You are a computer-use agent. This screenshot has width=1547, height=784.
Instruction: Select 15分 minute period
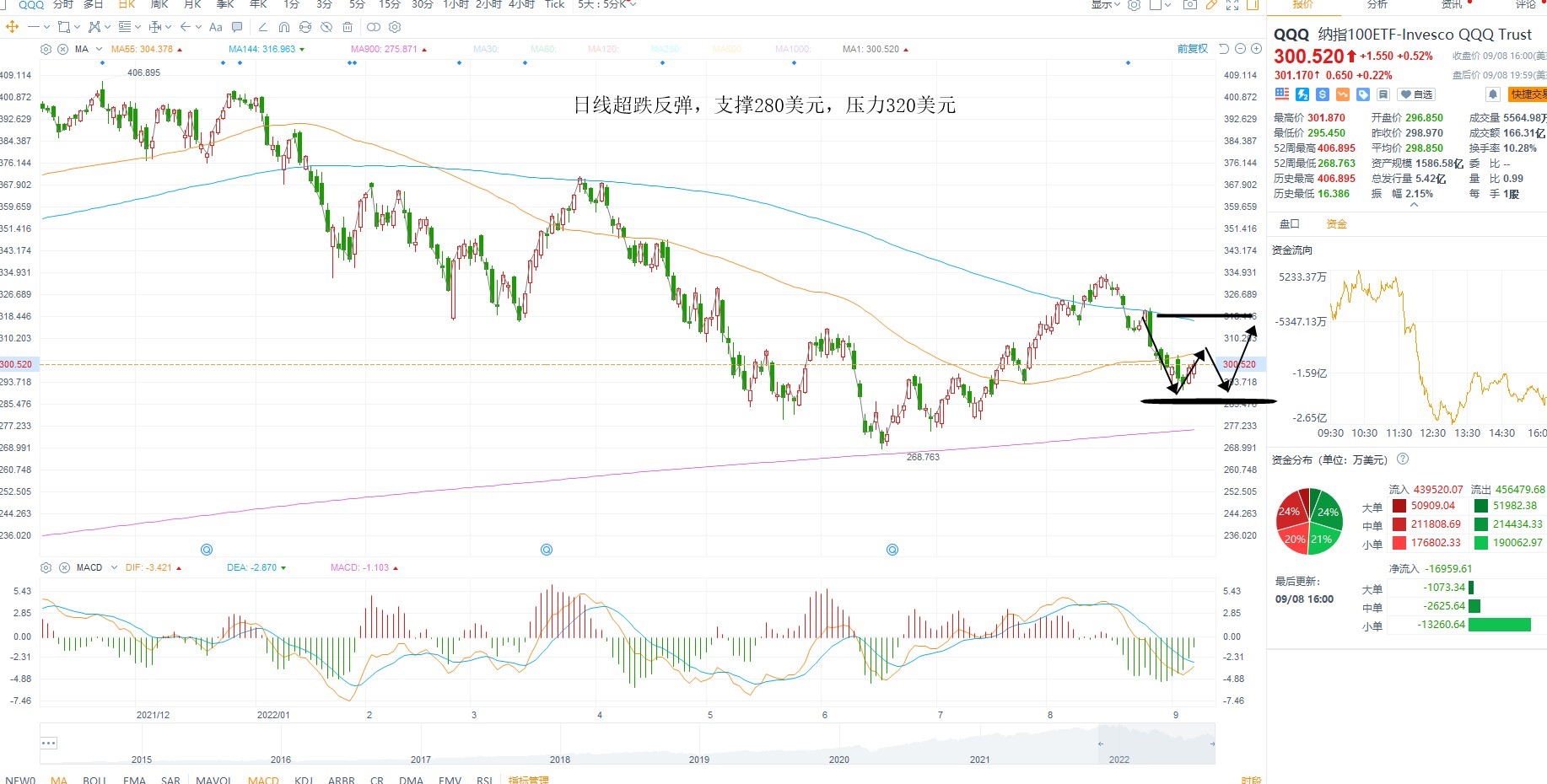click(x=390, y=4)
